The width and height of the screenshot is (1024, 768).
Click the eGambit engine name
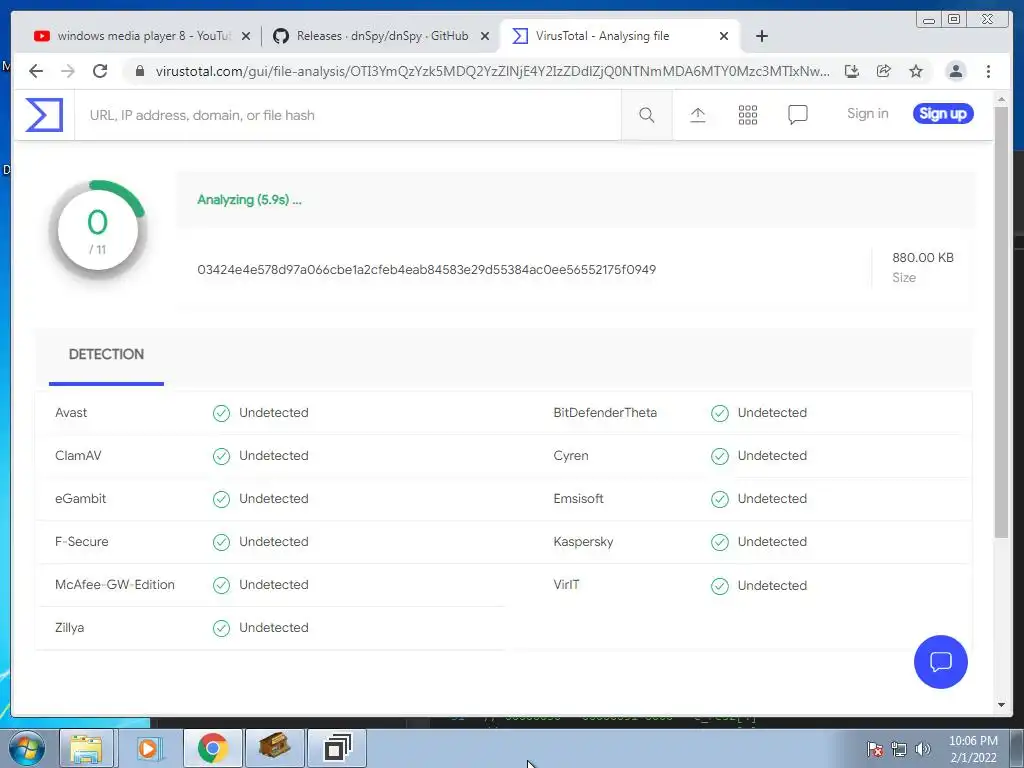80,499
